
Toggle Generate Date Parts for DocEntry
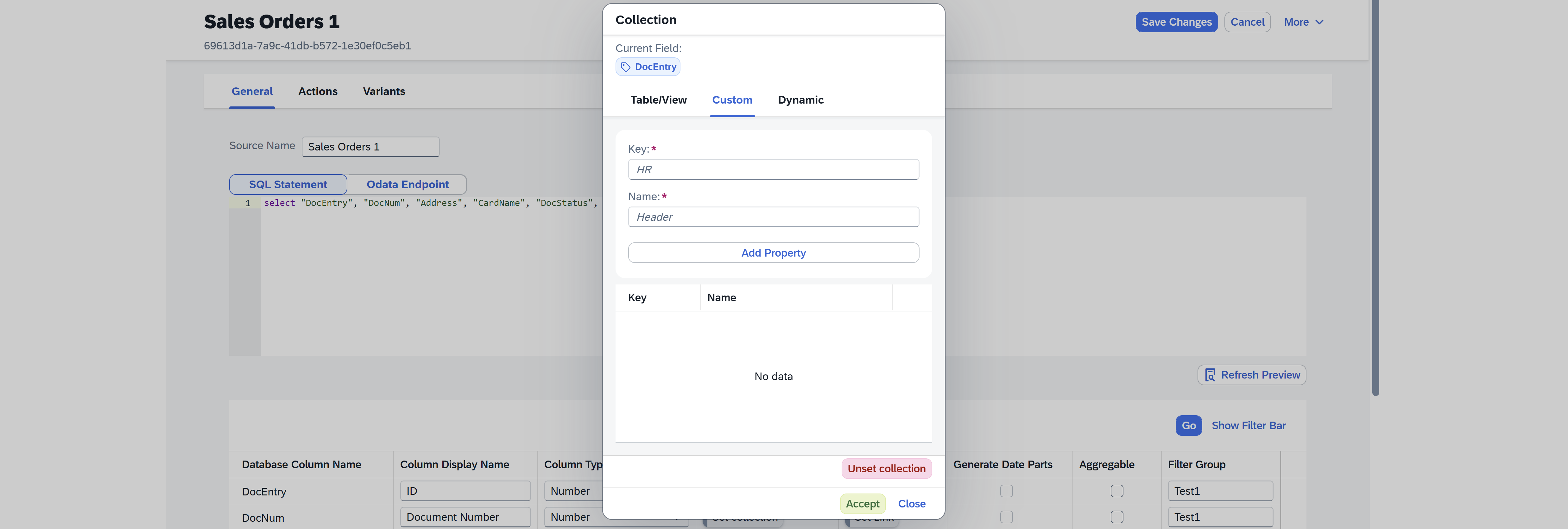[x=1006, y=491]
